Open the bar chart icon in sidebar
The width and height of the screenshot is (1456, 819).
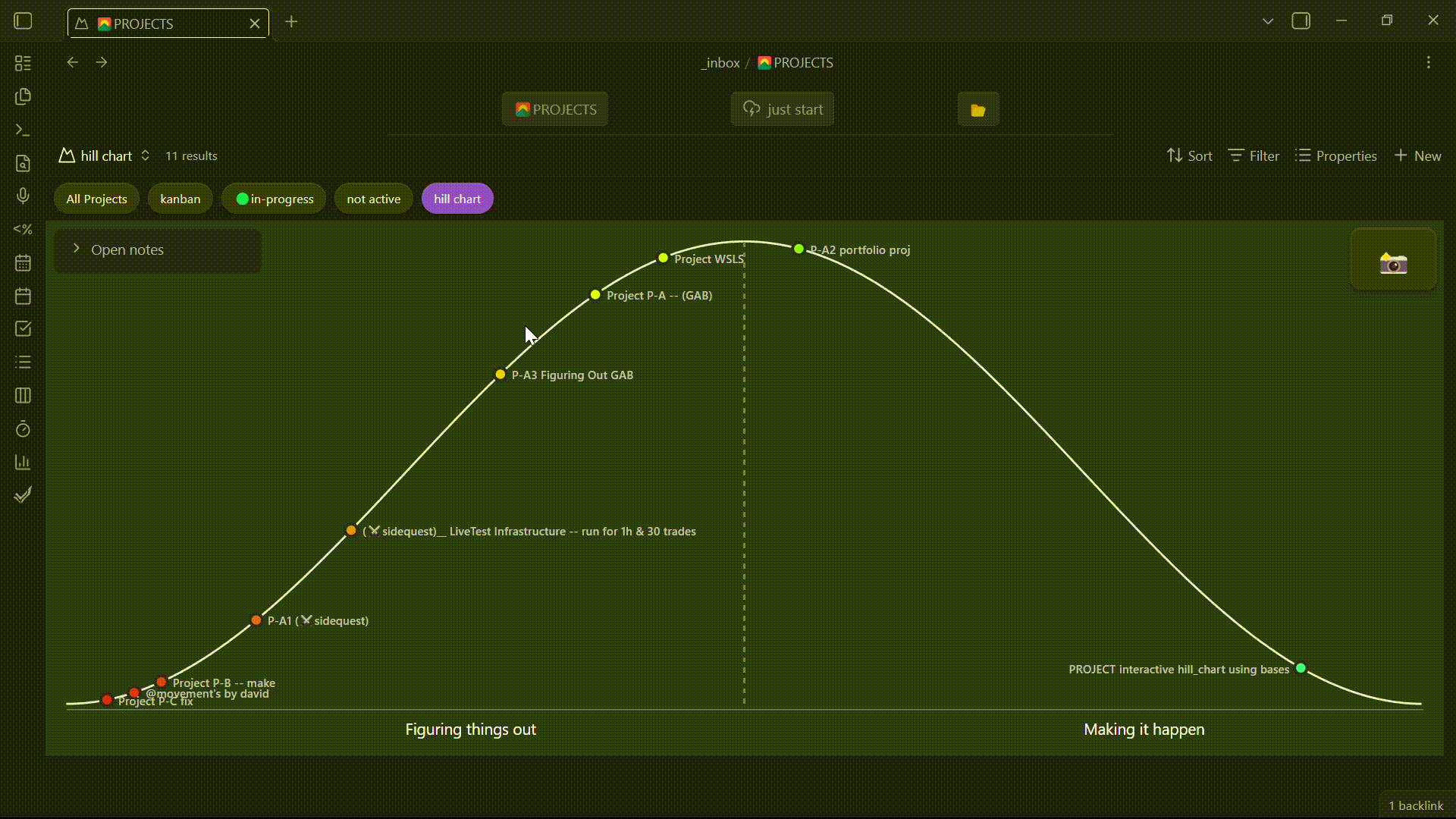tap(23, 463)
